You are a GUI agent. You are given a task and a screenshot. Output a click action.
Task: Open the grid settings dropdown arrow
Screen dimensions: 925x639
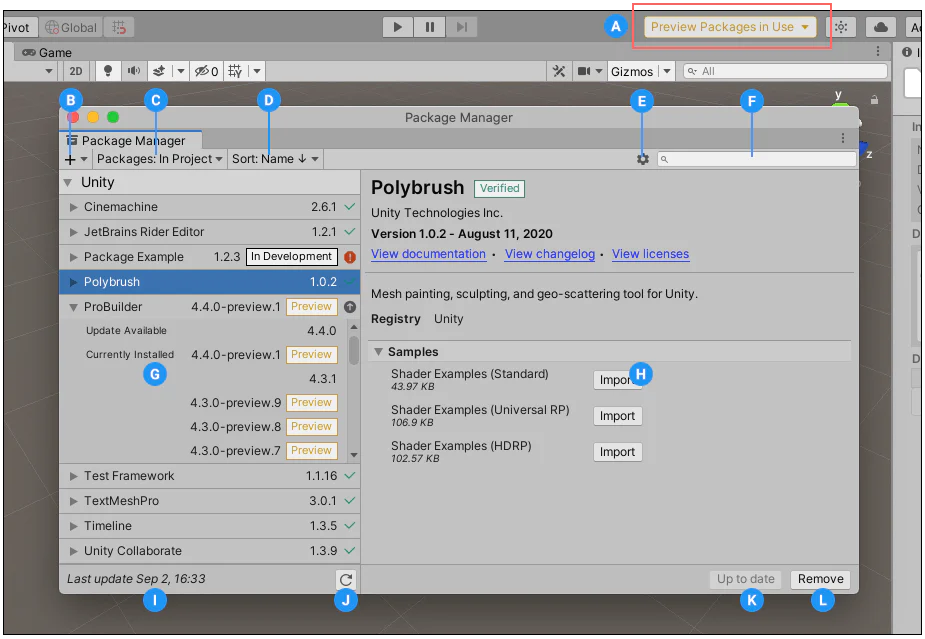[x=257, y=71]
